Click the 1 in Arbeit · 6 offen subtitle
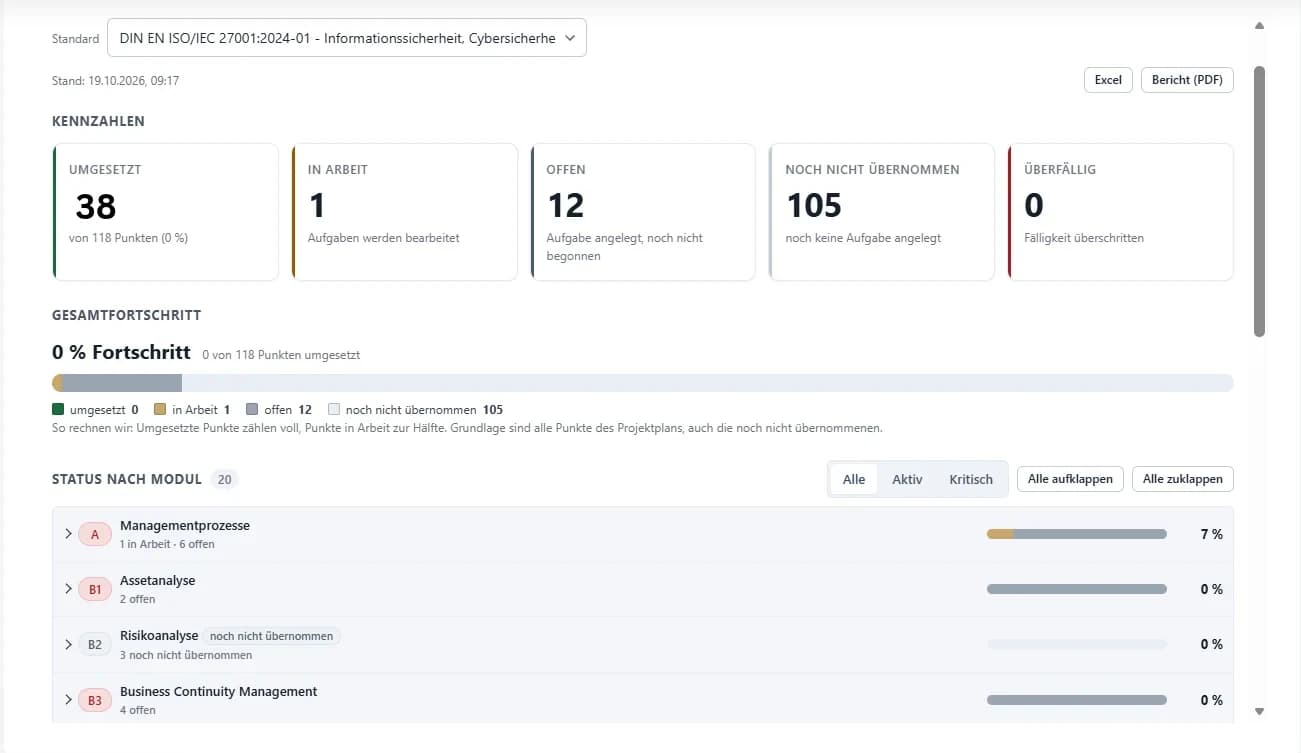Viewport: 1301px width, 753px height. 167,544
